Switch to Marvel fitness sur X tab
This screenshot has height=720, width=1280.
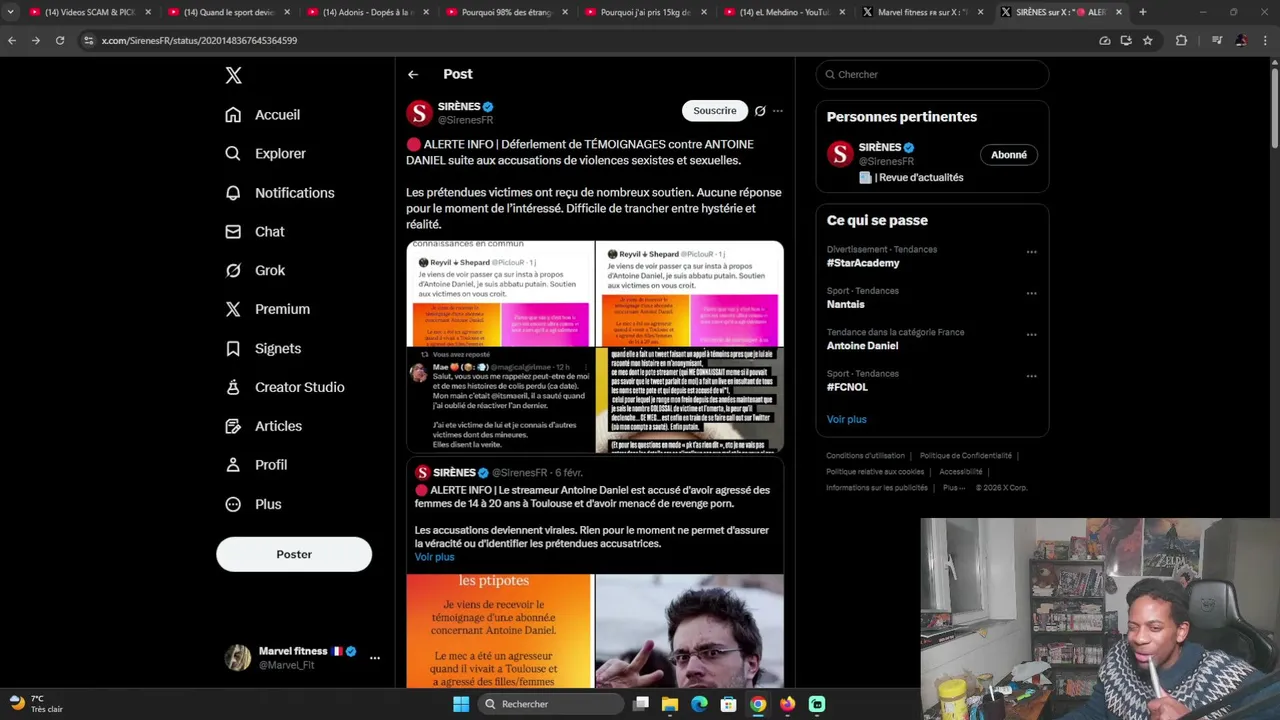click(922, 12)
